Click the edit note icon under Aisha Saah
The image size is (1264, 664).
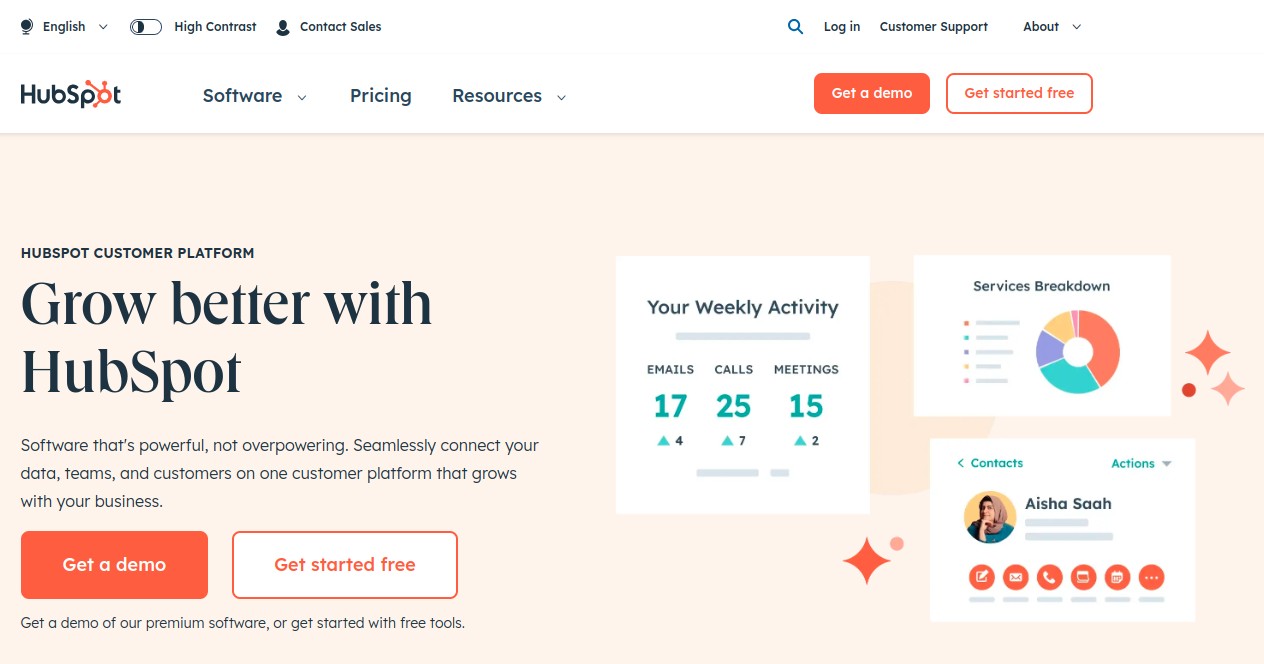(x=982, y=577)
